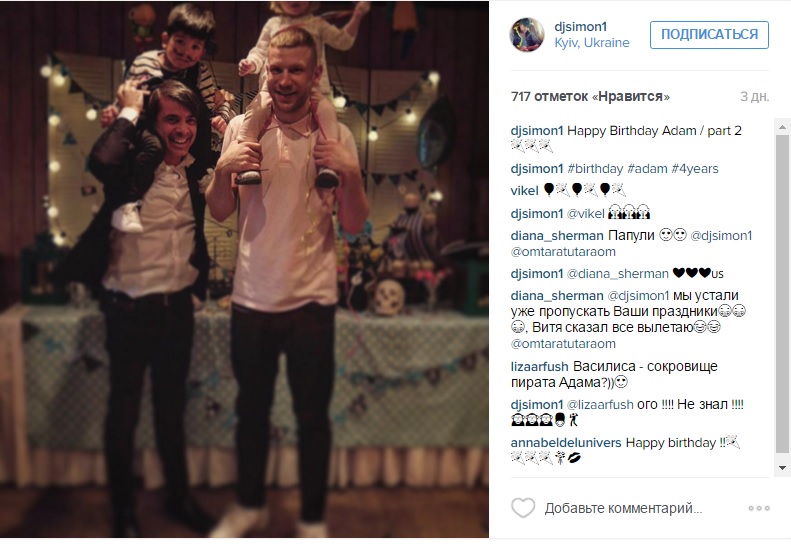
Task: Open lizaarfush commenter profile
Action: 539,366
